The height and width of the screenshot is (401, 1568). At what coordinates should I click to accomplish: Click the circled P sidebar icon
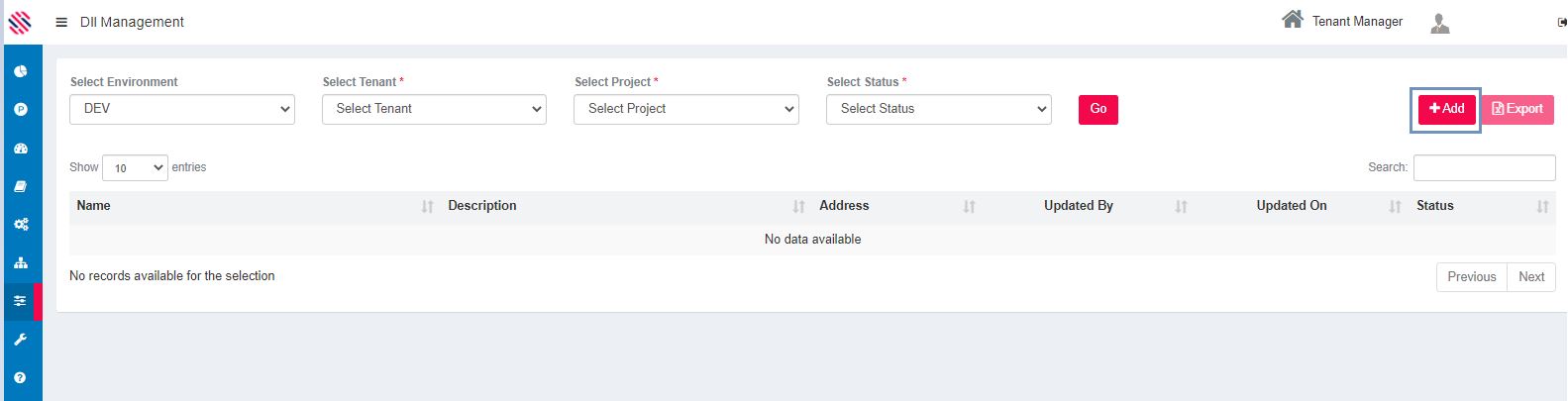point(21,110)
